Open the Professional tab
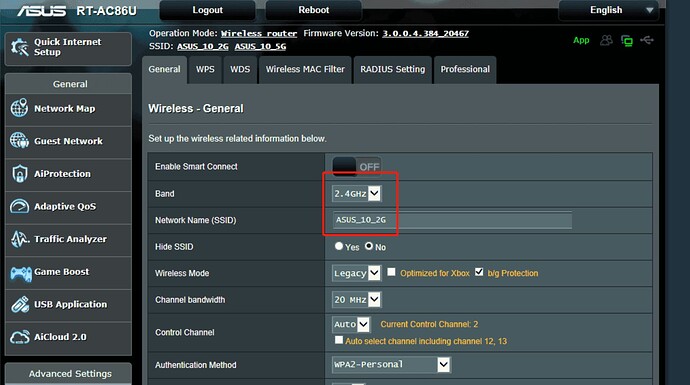 point(465,70)
